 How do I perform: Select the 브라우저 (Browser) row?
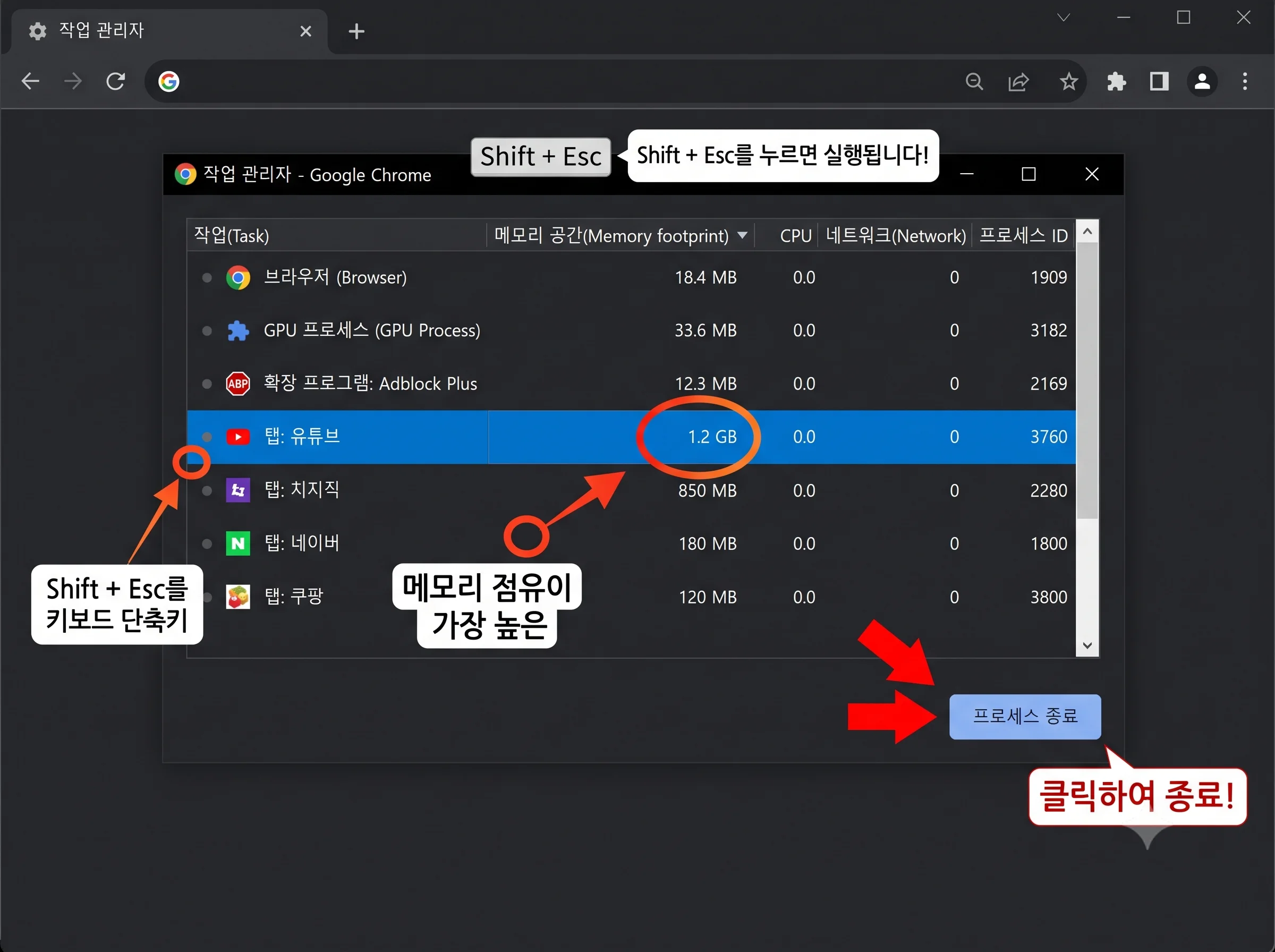click(632, 278)
